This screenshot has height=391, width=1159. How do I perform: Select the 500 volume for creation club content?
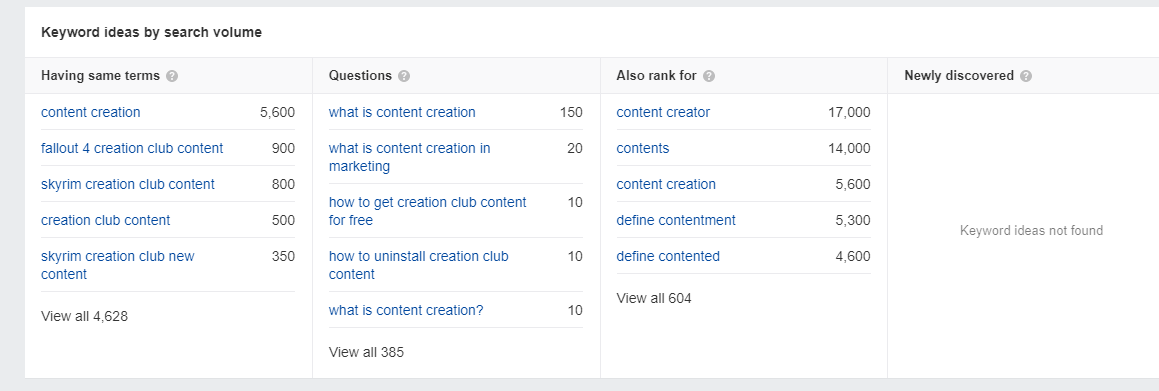[283, 220]
